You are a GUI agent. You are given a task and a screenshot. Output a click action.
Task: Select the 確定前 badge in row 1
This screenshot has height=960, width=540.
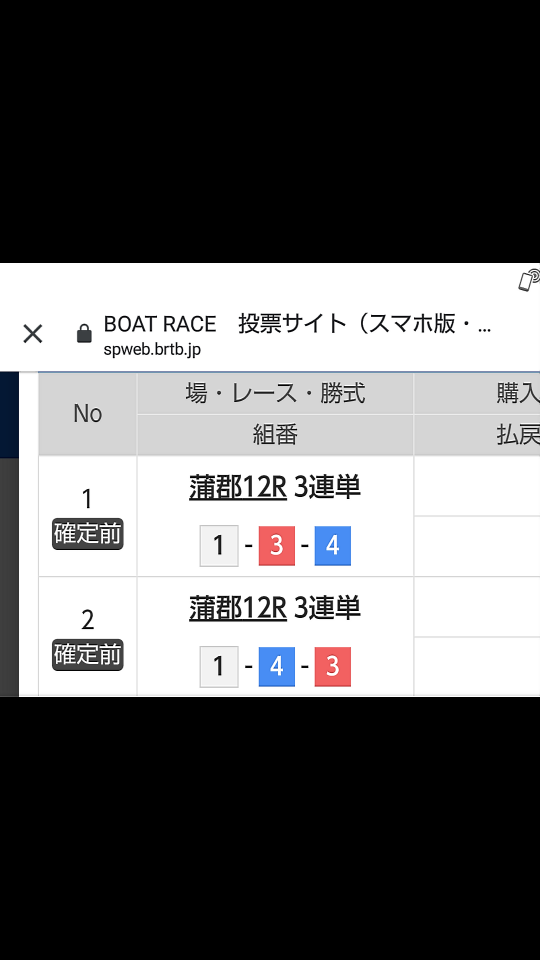click(x=88, y=534)
